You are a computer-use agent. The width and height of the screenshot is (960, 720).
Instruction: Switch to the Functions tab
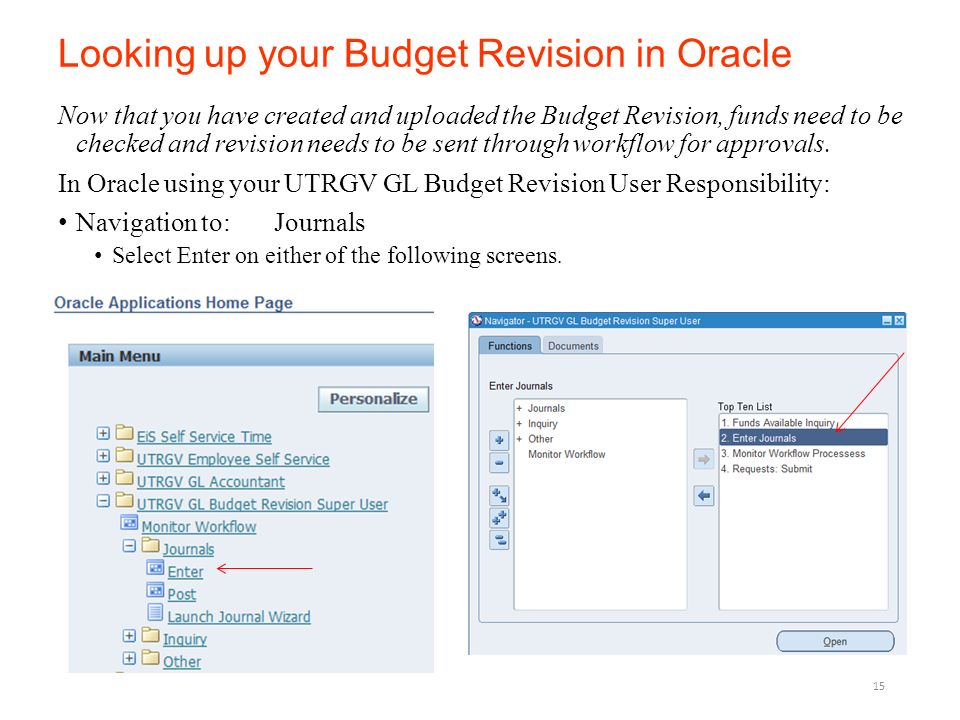pos(509,346)
